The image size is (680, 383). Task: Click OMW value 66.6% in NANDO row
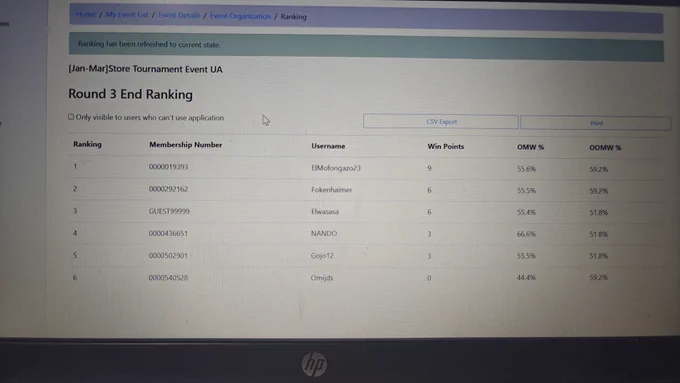point(526,234)
